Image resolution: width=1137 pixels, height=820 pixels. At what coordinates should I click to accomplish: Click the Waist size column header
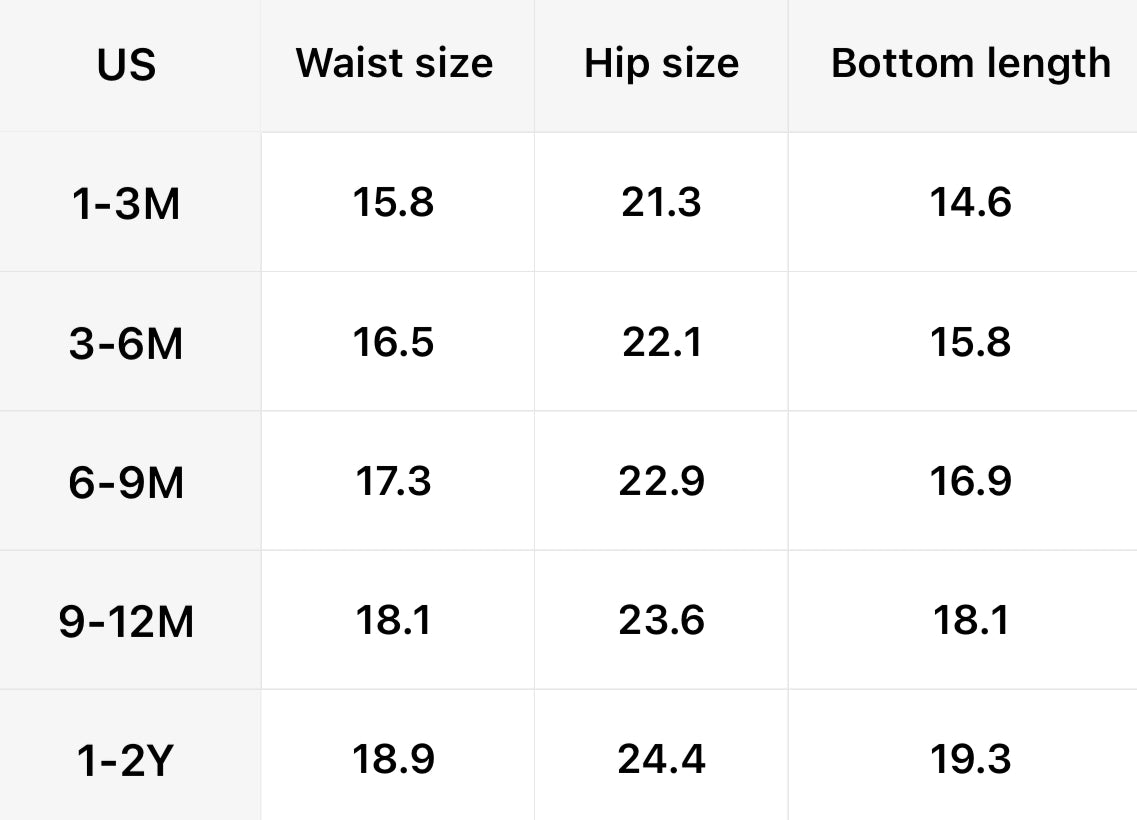[x=394, y=63]
